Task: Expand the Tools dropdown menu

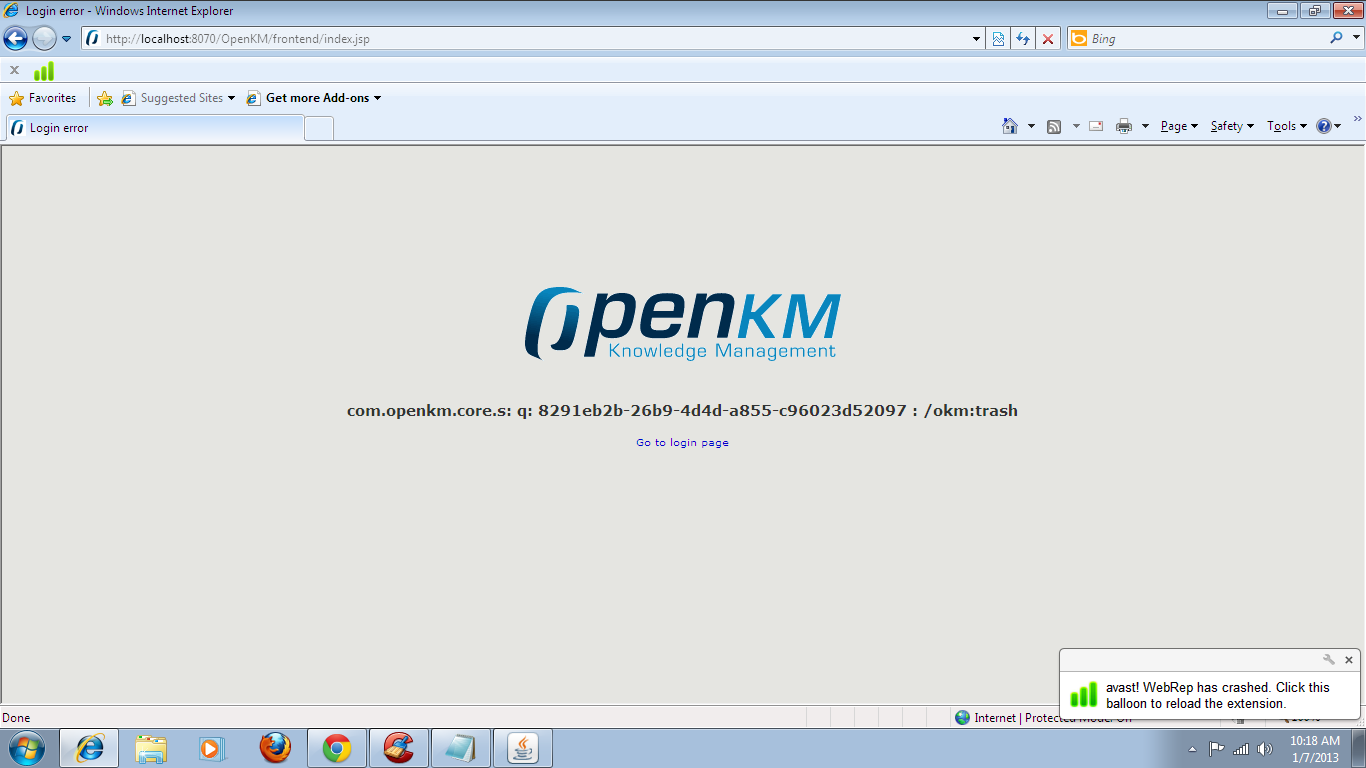Action: click(x=1287, y=126)
